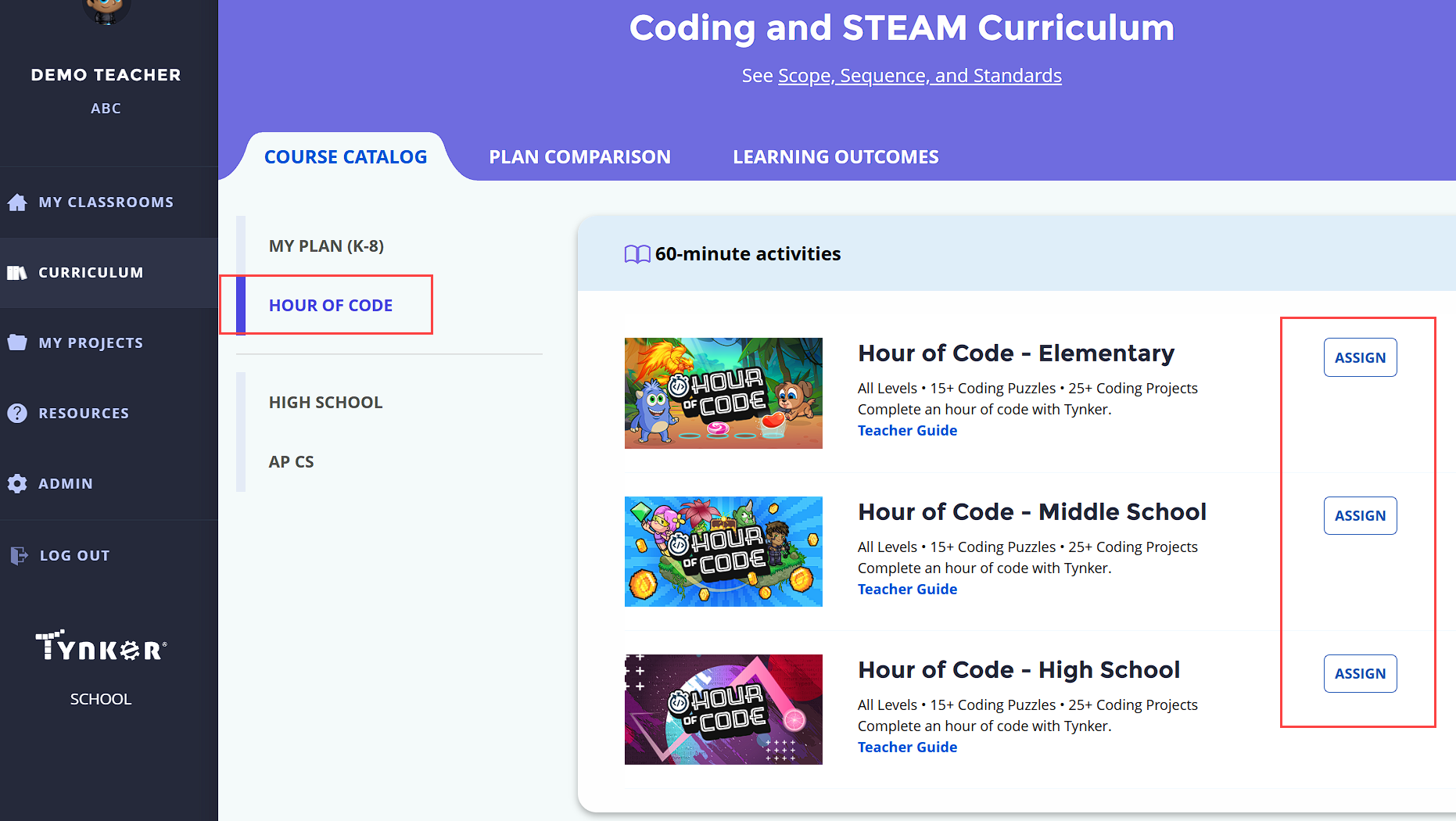Open CURRICULUM in the sidebar

click(x=109, y=273)
